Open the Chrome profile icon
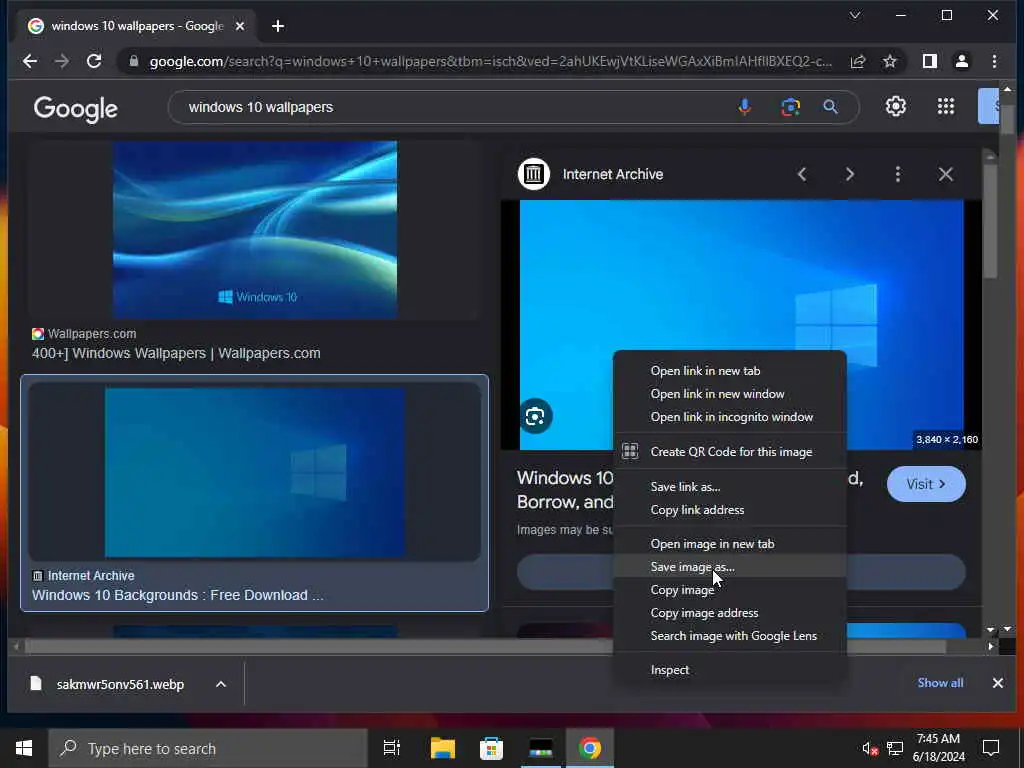Screen dimensions: 1024x768 961,61
